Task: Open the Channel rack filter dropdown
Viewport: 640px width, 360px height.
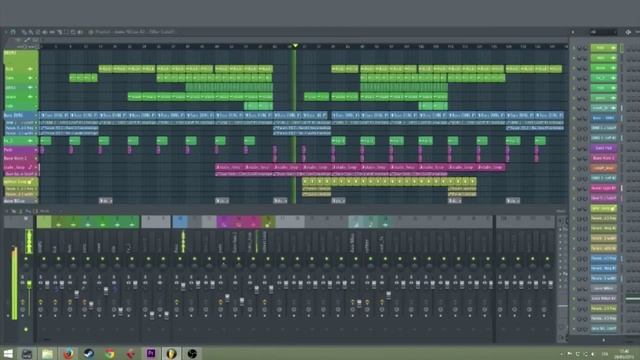Action: [x=604, y=31]
